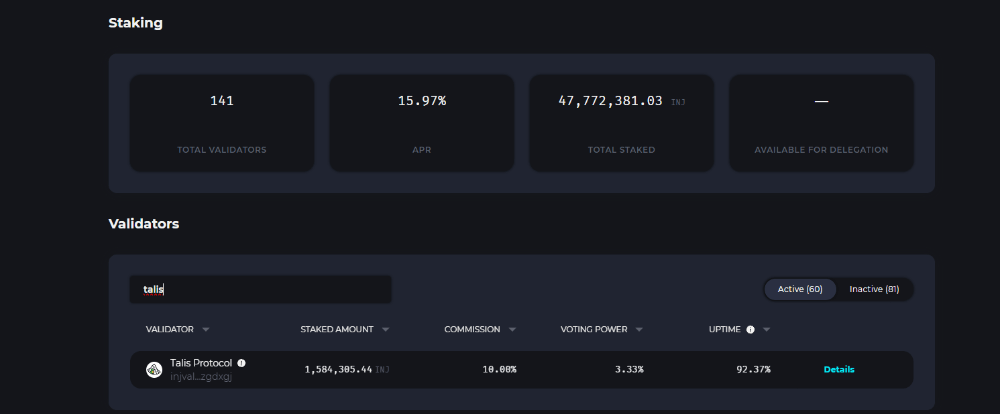Switch to the Active (60) validators tab
The image size is (1000, 414).
[x=800, y=289]
